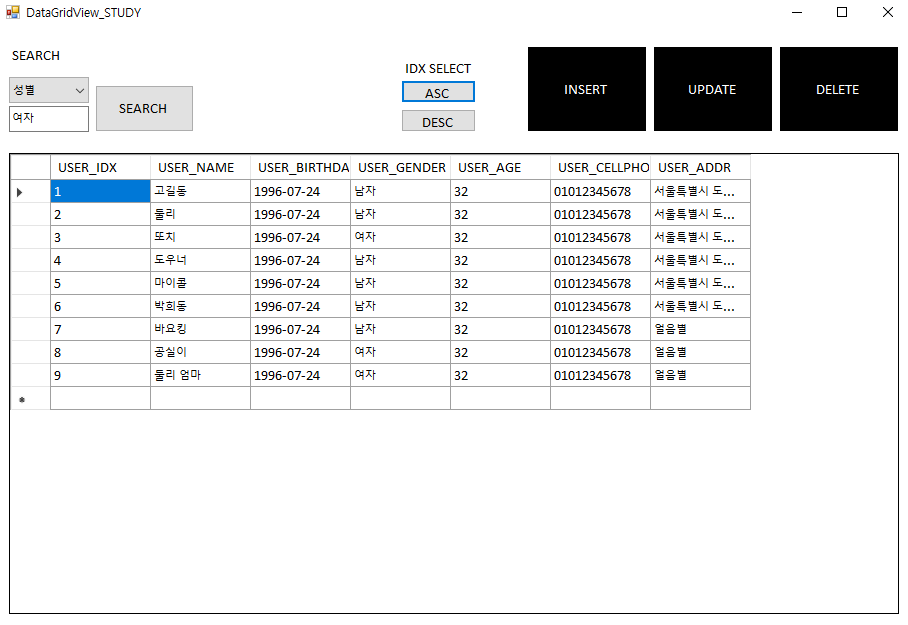Image resolution: width=908 pixels, height=625 pixels.
Task: Click the dropdown arrow next to 성별
Action: (x=80, y=89)
